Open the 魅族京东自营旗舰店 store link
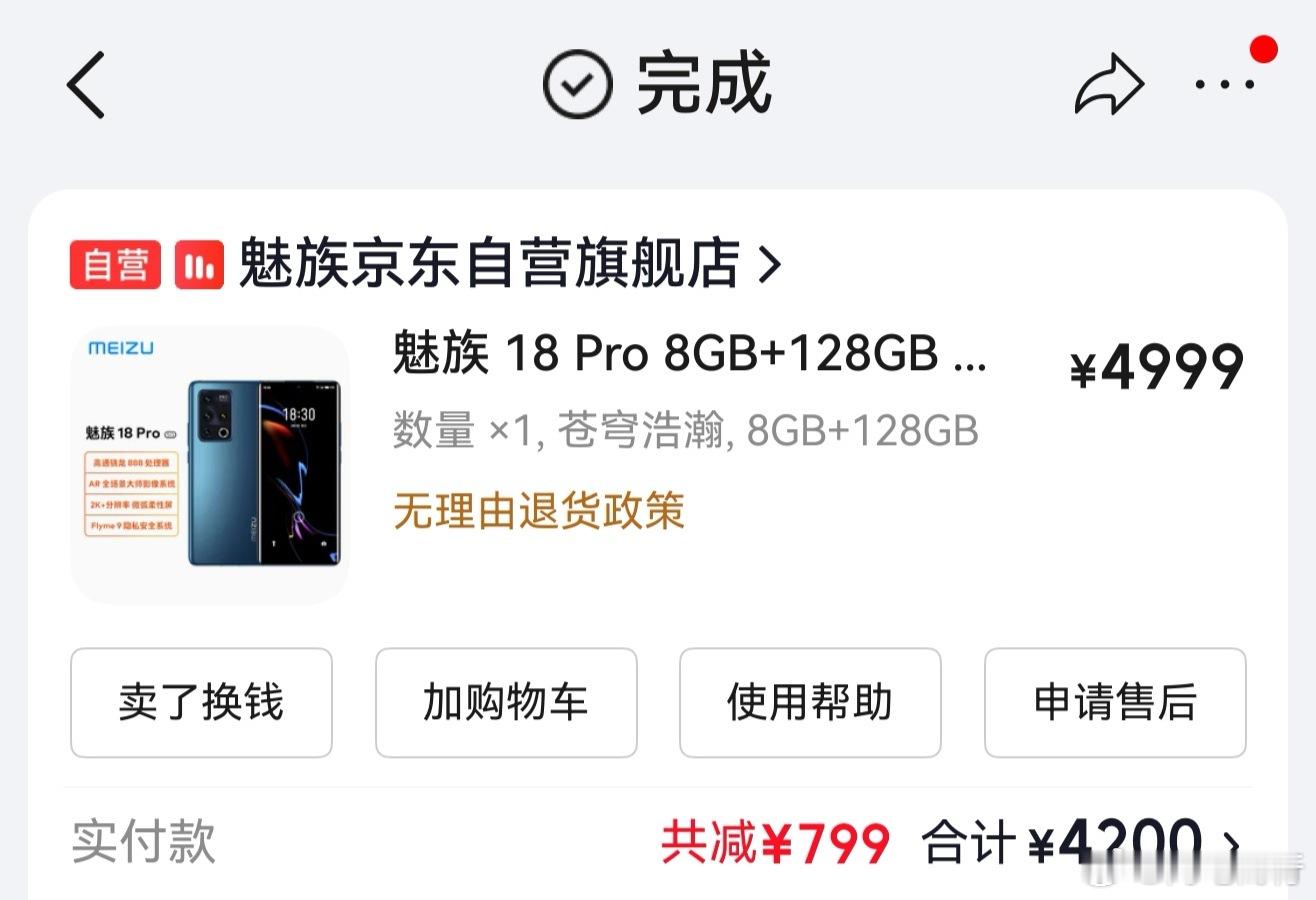 [489, 264]
